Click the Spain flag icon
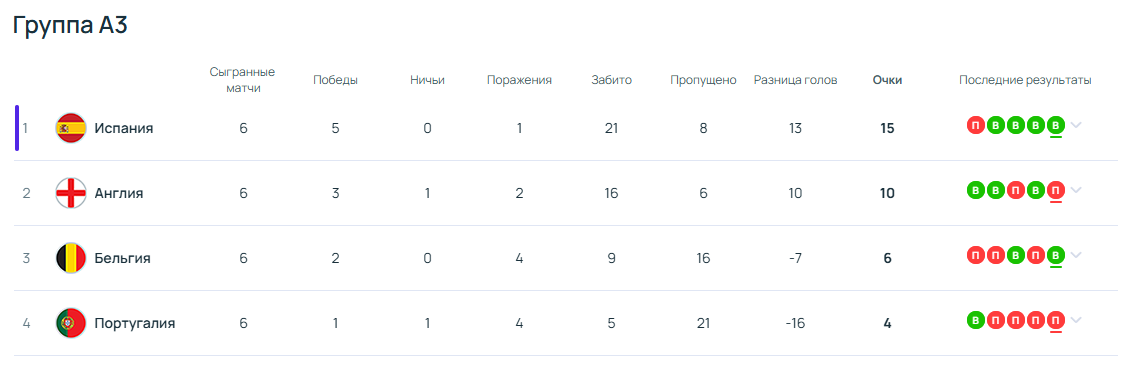The image size is (1122, 365). (x=71, y=128)
